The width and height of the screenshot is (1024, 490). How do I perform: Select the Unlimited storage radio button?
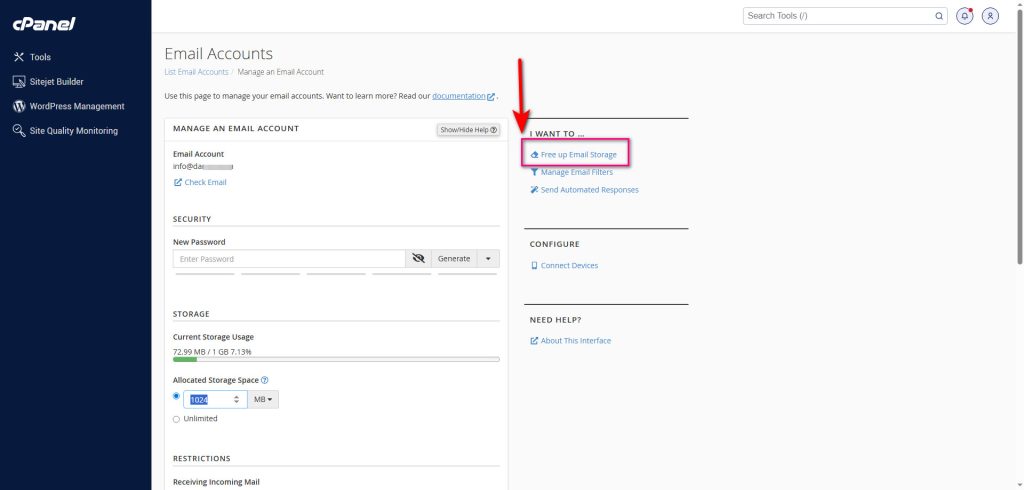point(177,419)
